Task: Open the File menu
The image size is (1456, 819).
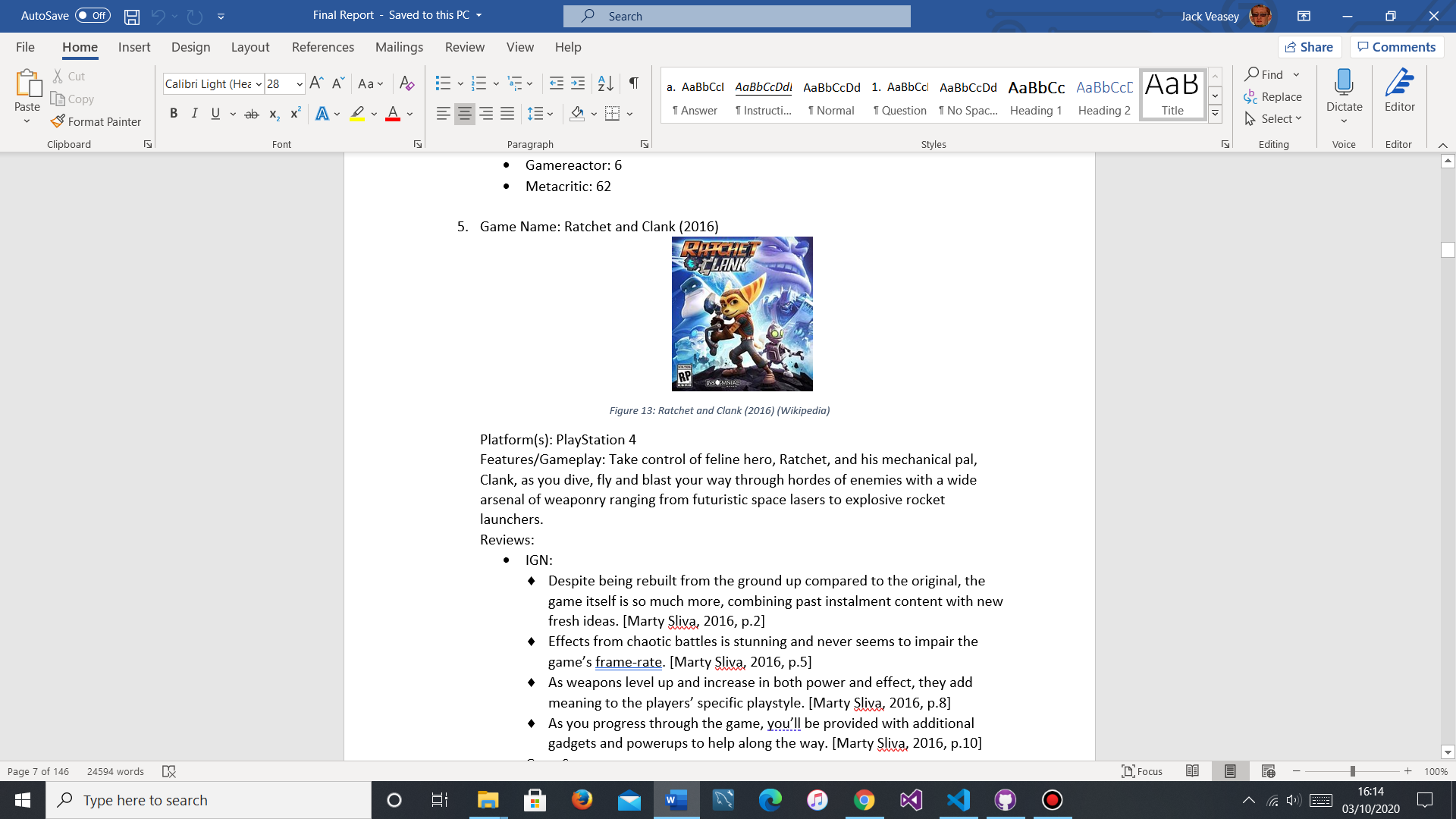Action: coord(25,47)
